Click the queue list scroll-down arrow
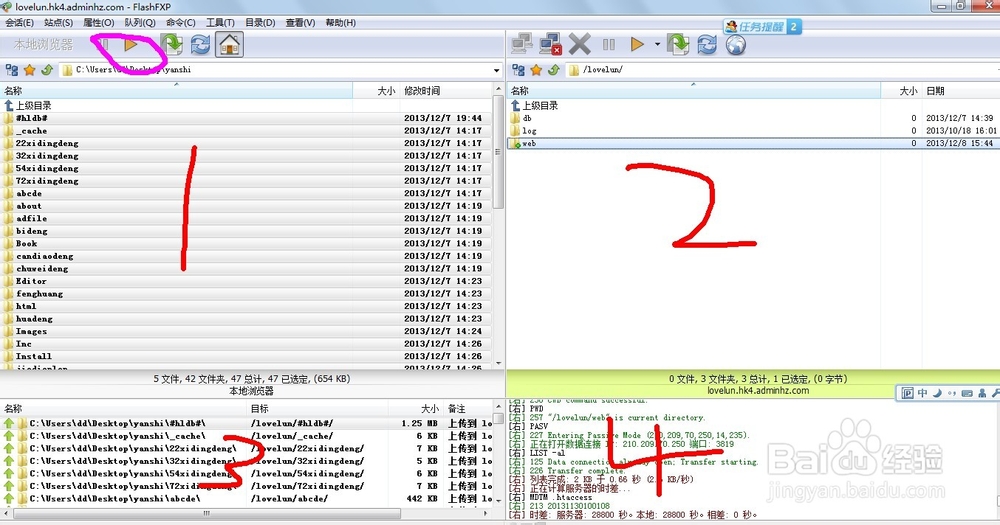Viewport: 1000px width, 525px height. 499,501
